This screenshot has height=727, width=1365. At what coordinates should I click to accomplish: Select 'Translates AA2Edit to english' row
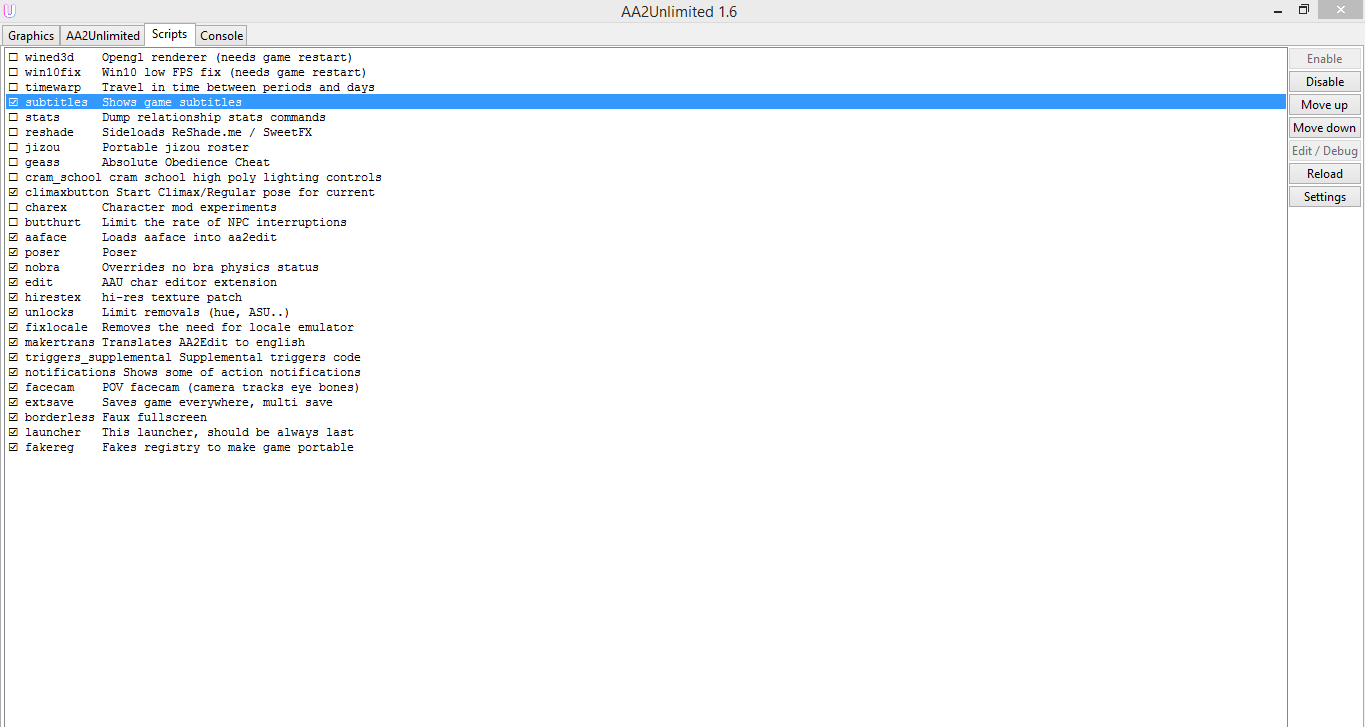pos(645,342)
